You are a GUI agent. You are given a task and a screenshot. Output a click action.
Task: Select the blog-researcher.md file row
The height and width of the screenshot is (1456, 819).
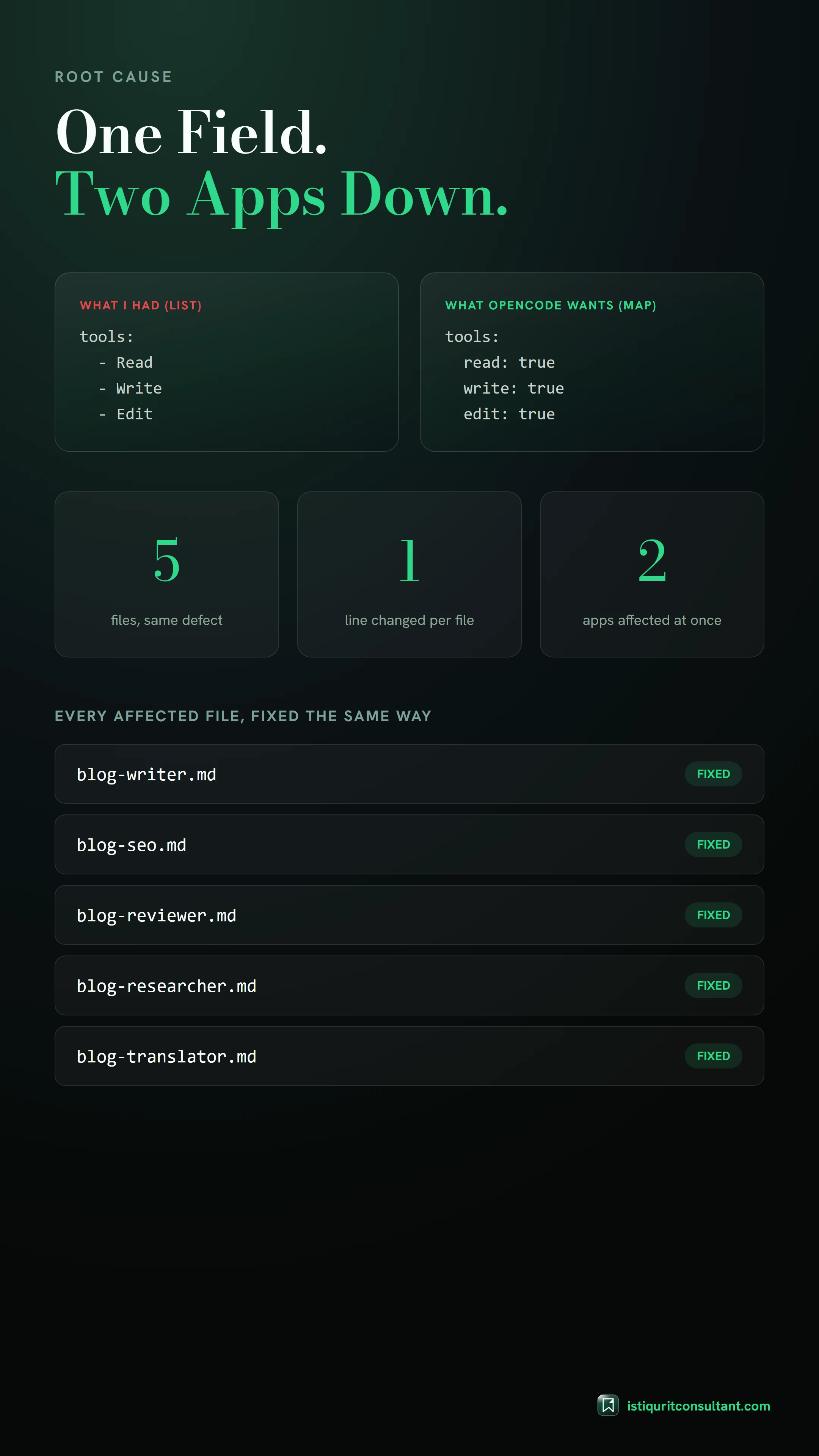coord(409,986)
